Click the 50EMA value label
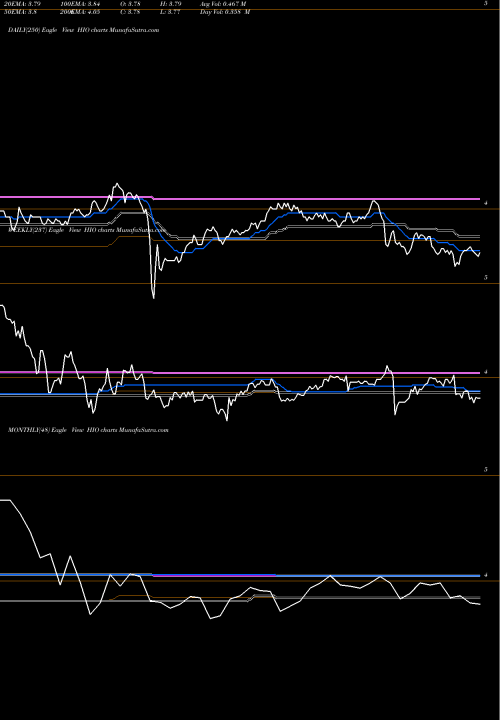Screen dimensions: 500x720 coord(22,12)
